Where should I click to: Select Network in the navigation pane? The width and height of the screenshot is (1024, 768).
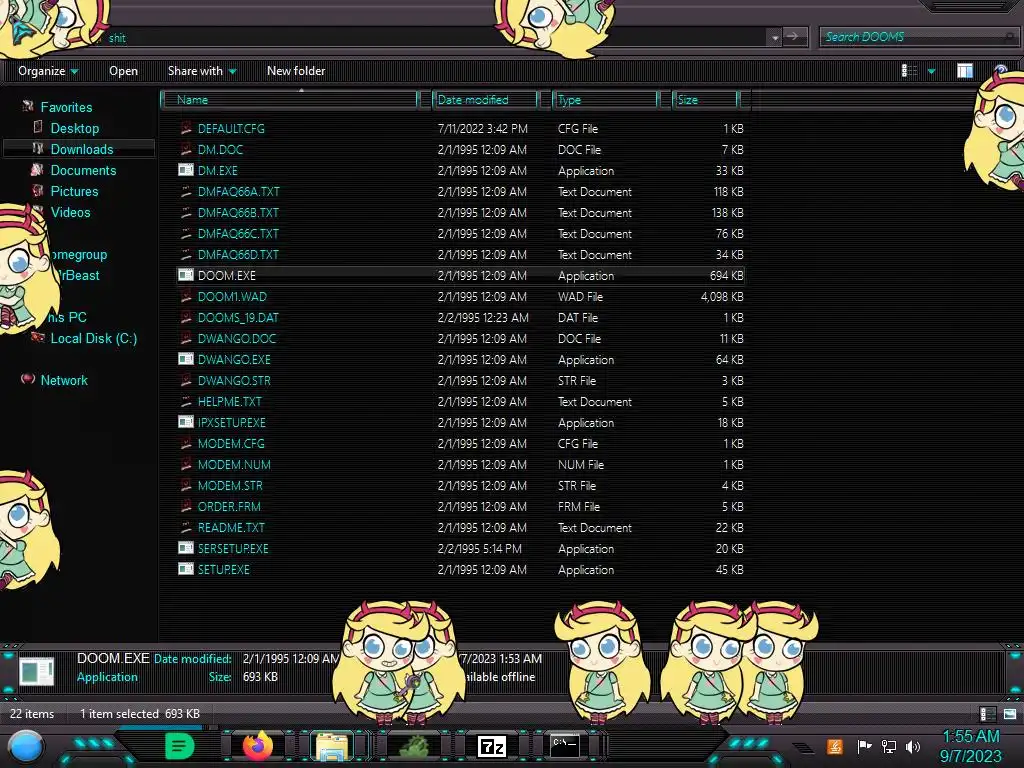click(64, 380)
